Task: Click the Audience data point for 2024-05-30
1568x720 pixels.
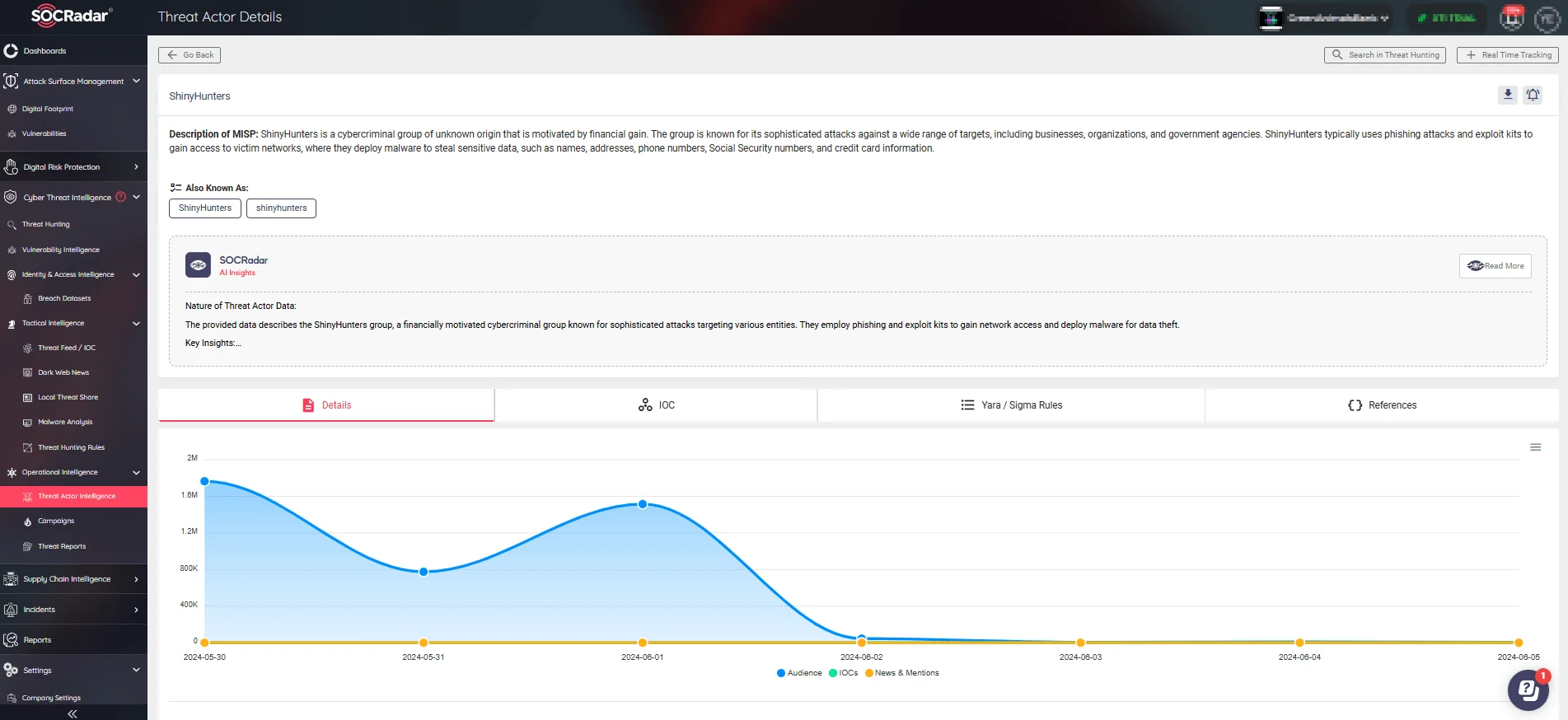Action: [204, 481]
